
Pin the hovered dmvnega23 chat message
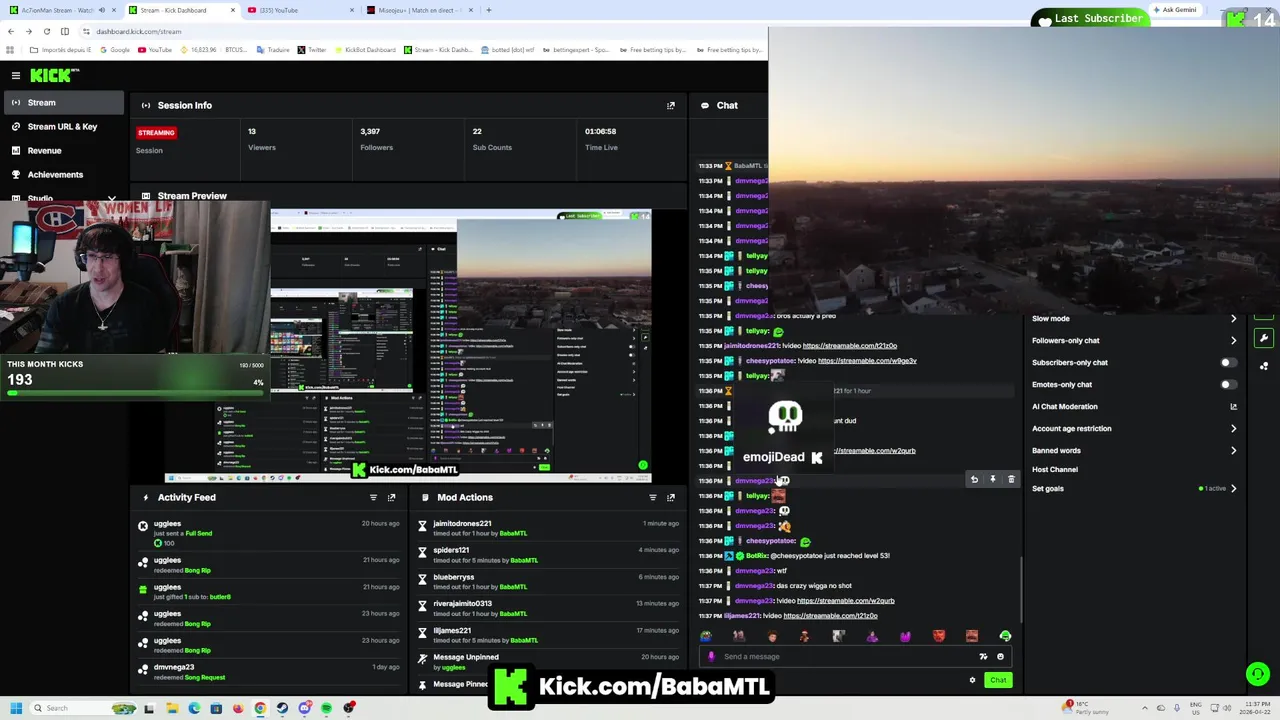993,479
